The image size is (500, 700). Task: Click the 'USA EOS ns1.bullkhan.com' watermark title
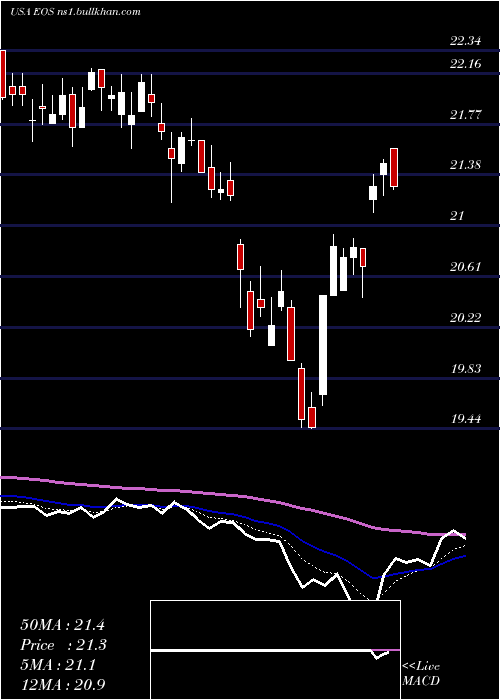point(75,12)
